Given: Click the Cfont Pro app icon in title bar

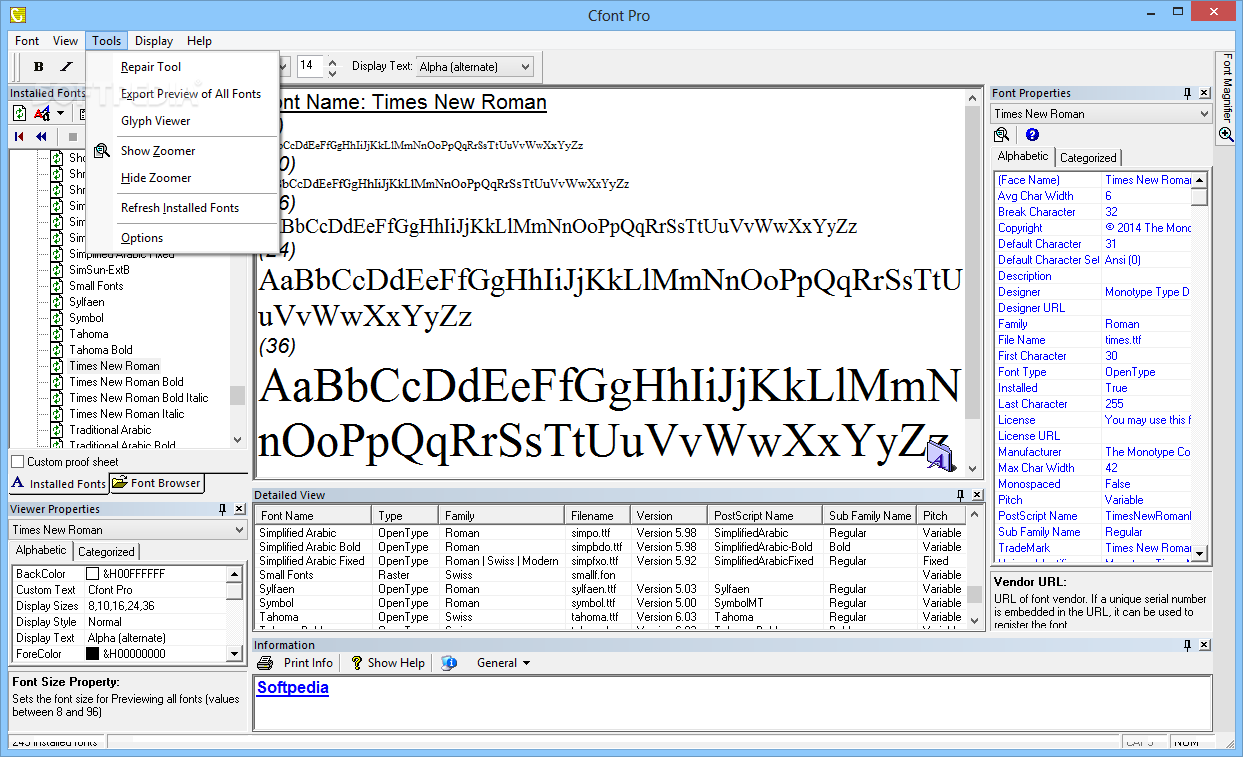Looking at the screenshot, I should click(17, 13).
